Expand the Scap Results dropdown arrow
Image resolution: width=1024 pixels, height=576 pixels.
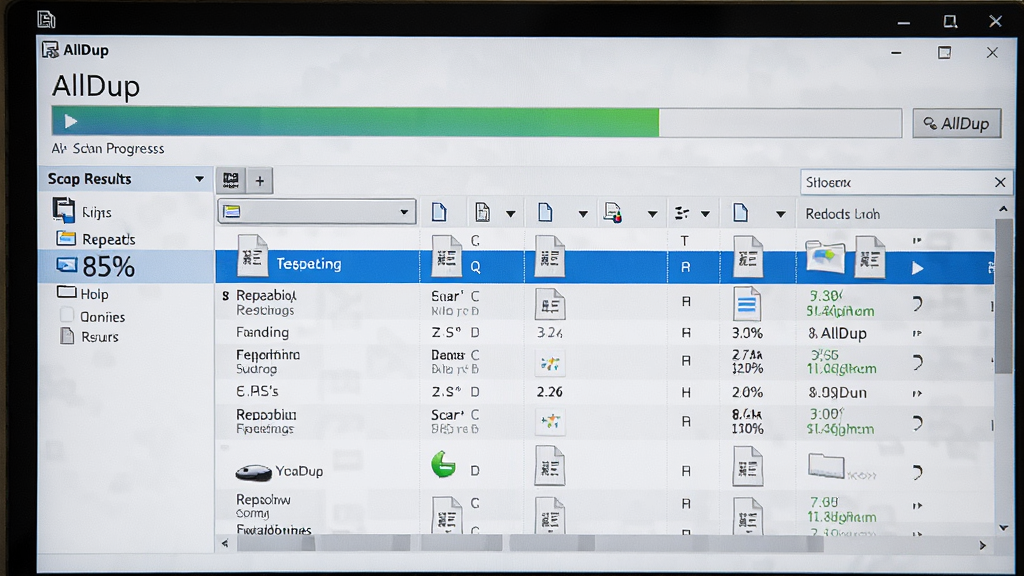pyautogui.click(x=199, y=179)
